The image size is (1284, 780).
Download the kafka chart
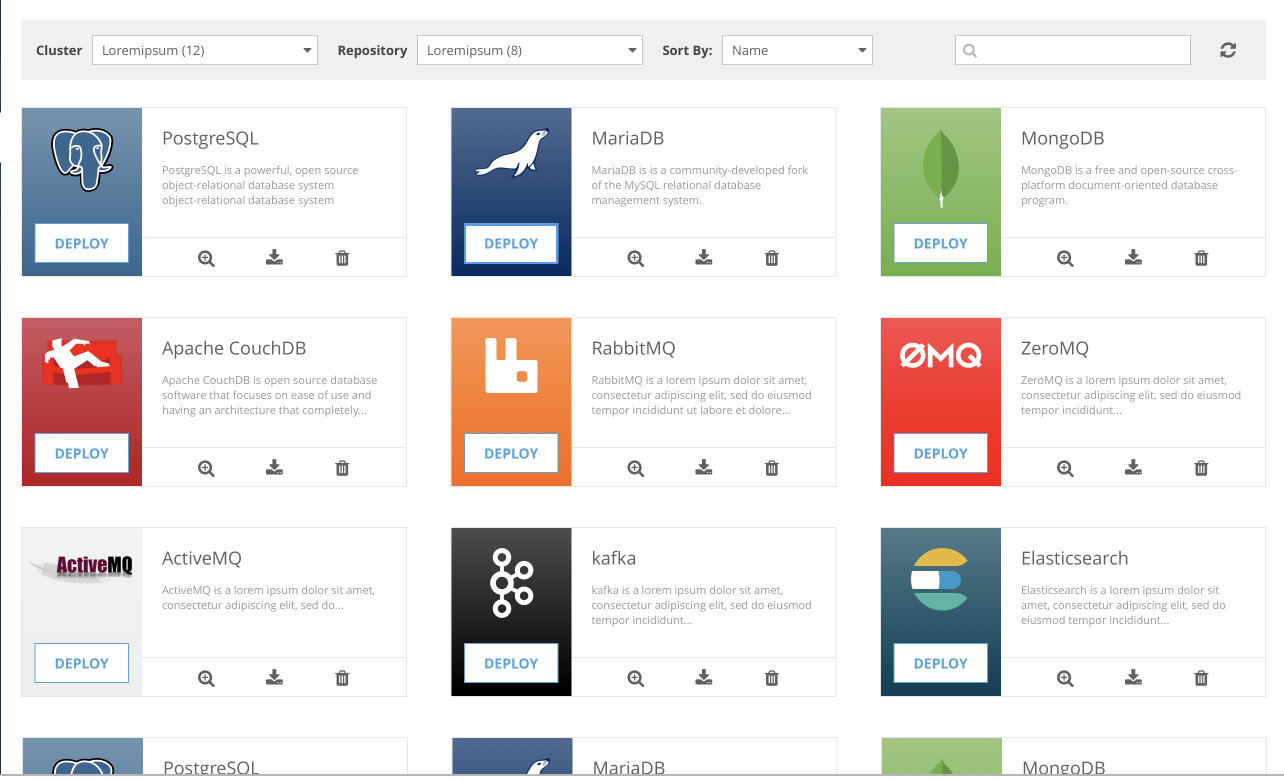click(x=704, y=678)
